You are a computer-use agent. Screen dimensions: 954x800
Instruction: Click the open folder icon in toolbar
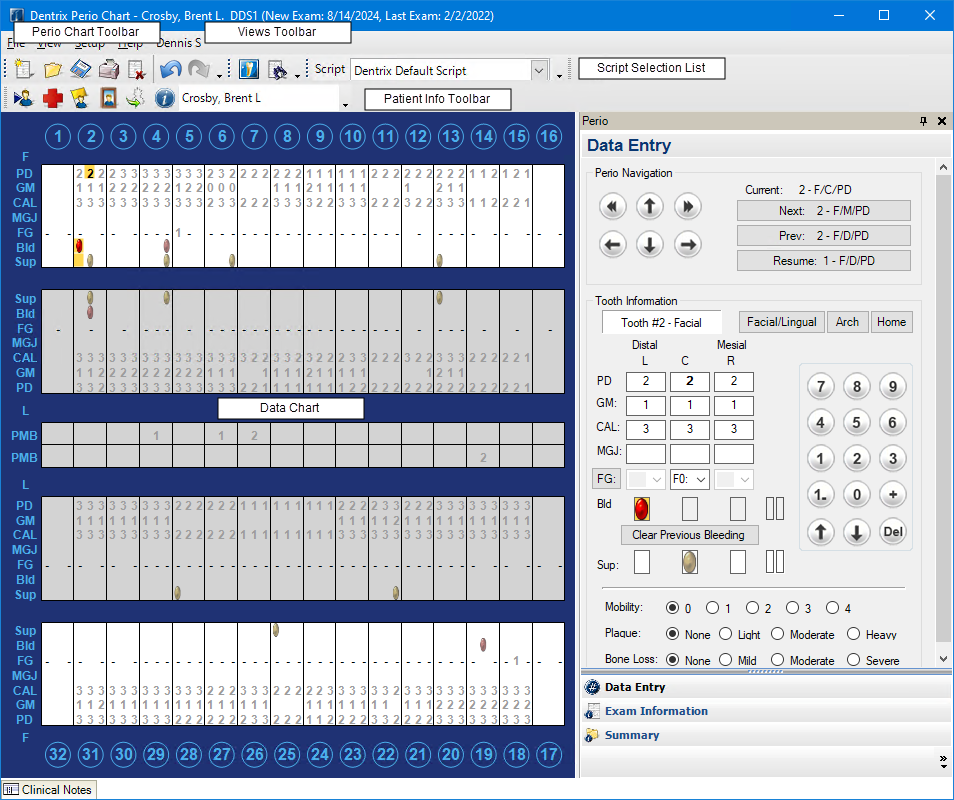pyautogui.click(x=53, y=70)
